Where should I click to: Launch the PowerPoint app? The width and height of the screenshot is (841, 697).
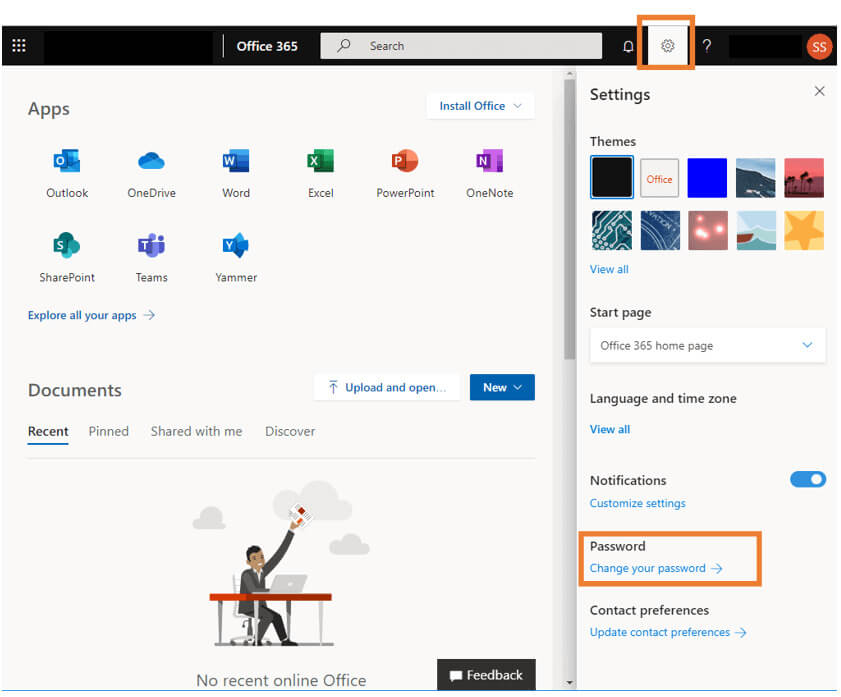pyautogui.click(x=405, y=174)
